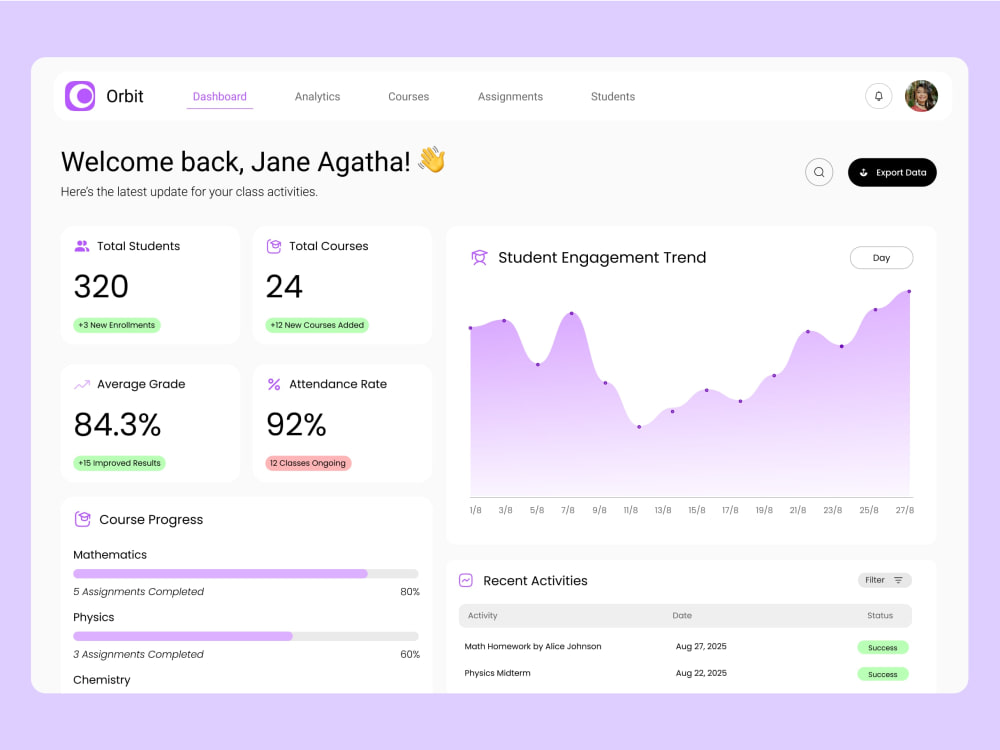Click the +3 New Enrollments badge
The image size is (1000, 750).
(x=117, y=325)
